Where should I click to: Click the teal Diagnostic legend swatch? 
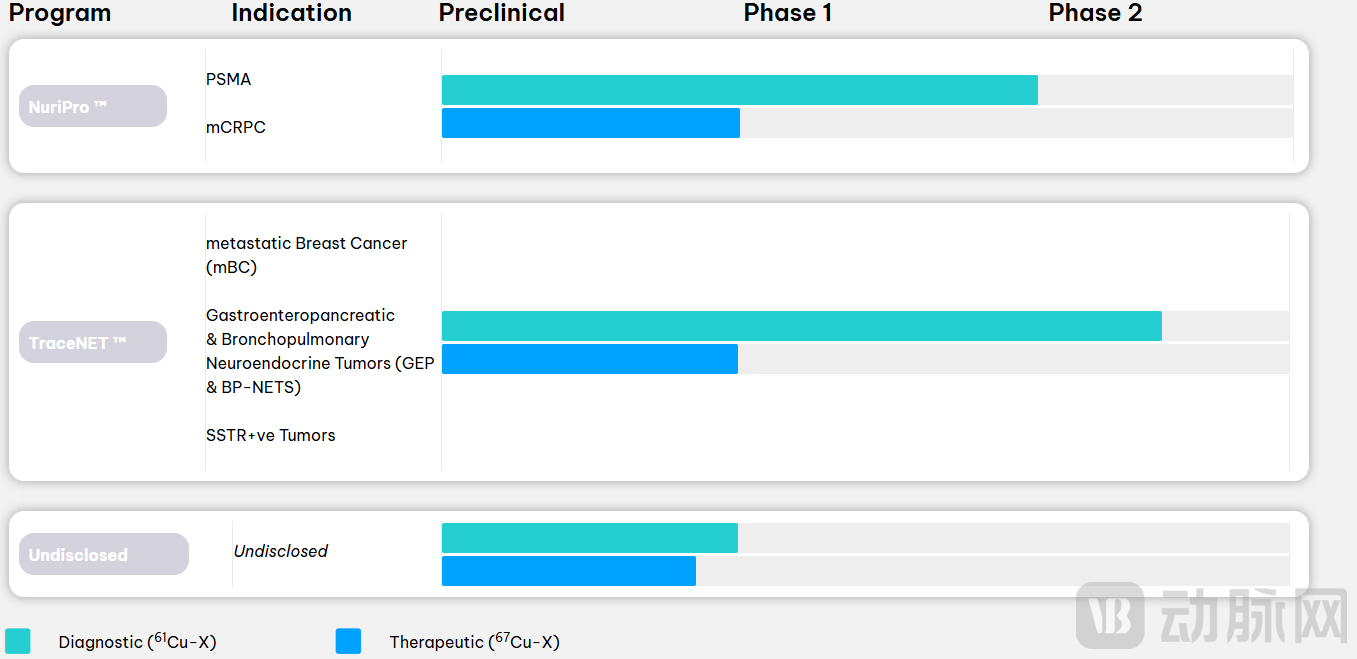(18, 641)
